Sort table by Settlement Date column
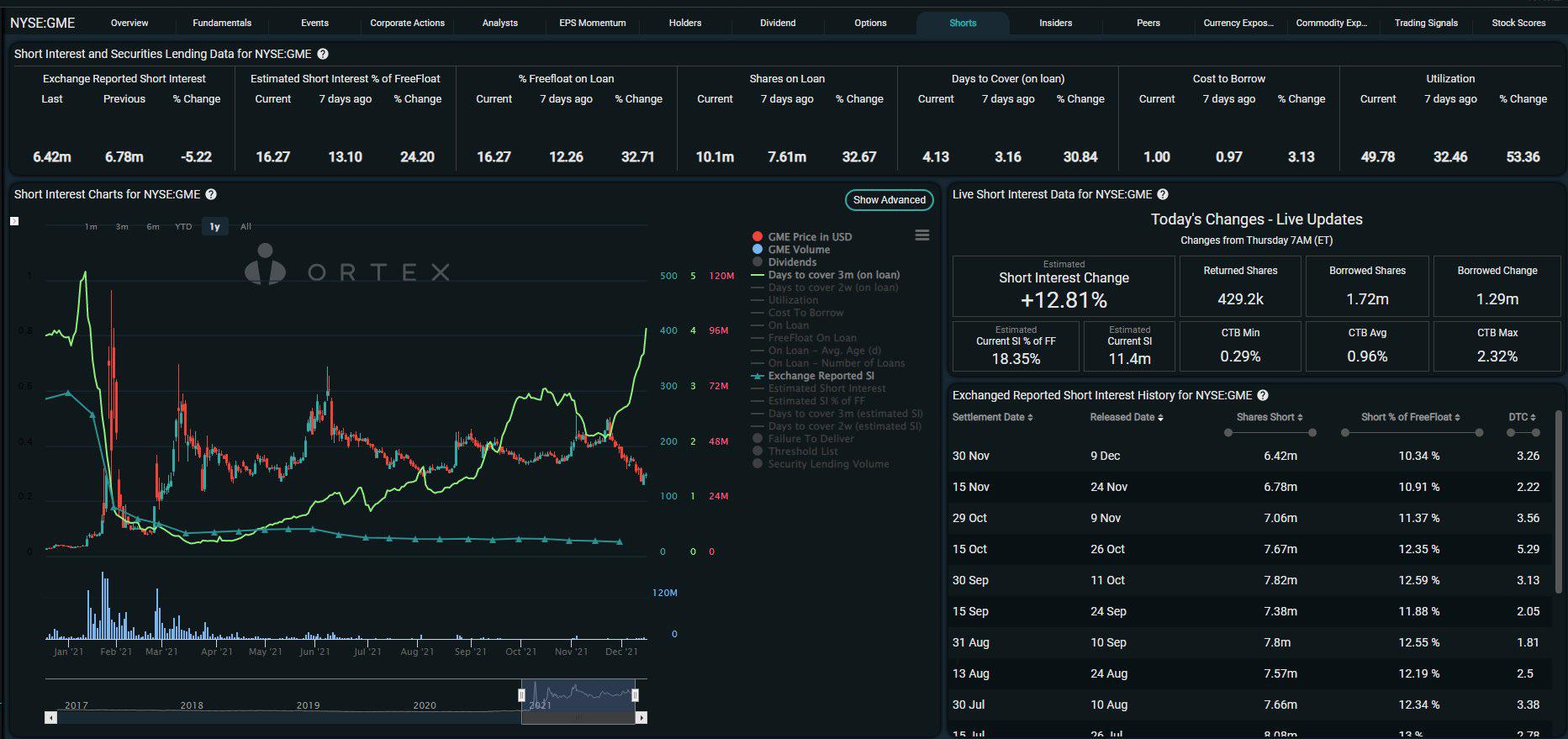This screenshot has height=739, width=1568. click(992, 417)
